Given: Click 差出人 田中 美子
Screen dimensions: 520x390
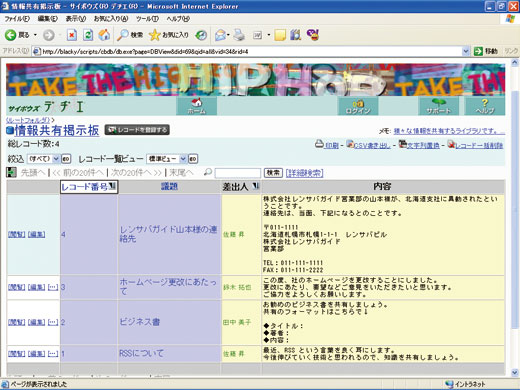Looking at the screenshot, I should pyautogui.click(x=237, y=322).
